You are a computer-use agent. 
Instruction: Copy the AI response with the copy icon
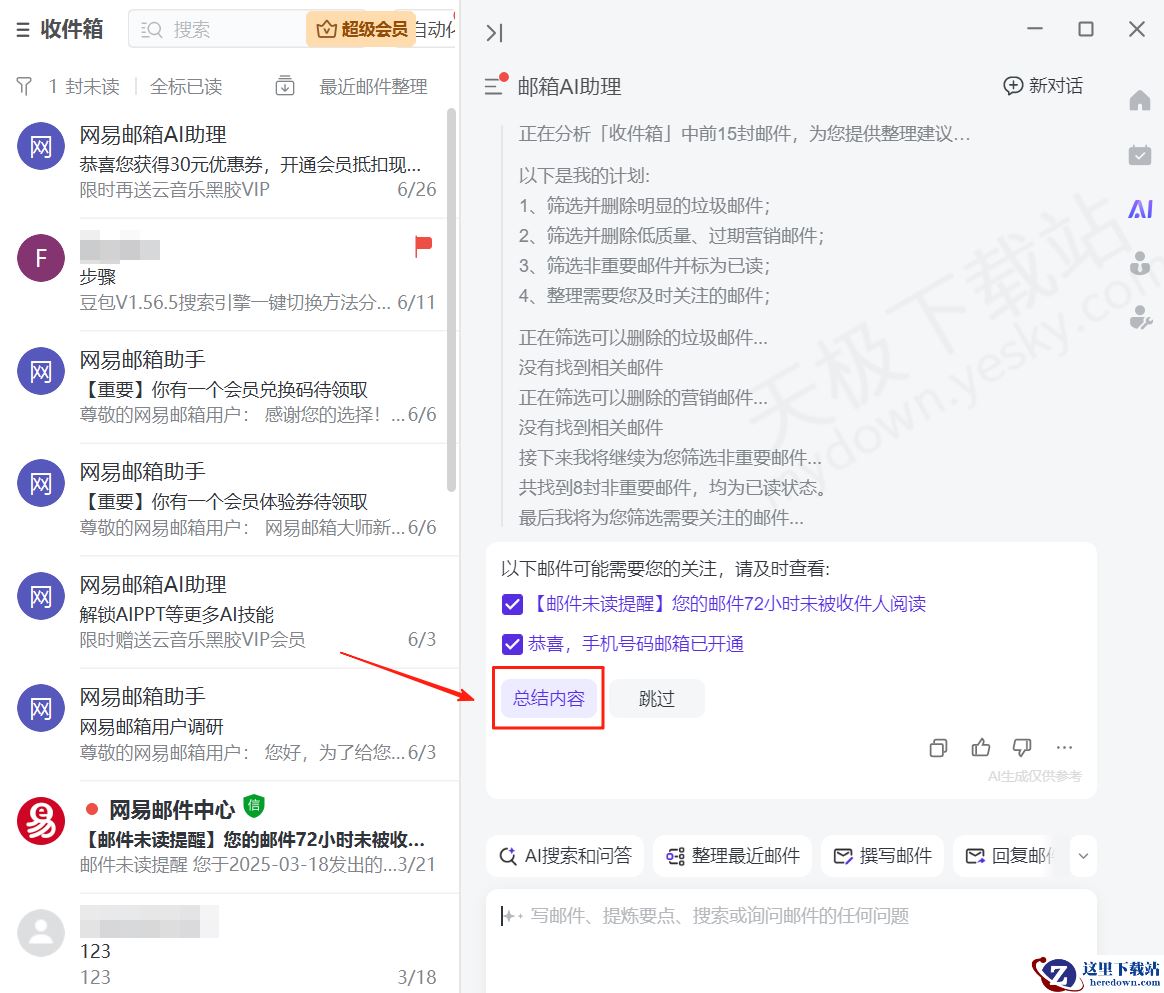[938, 747]
